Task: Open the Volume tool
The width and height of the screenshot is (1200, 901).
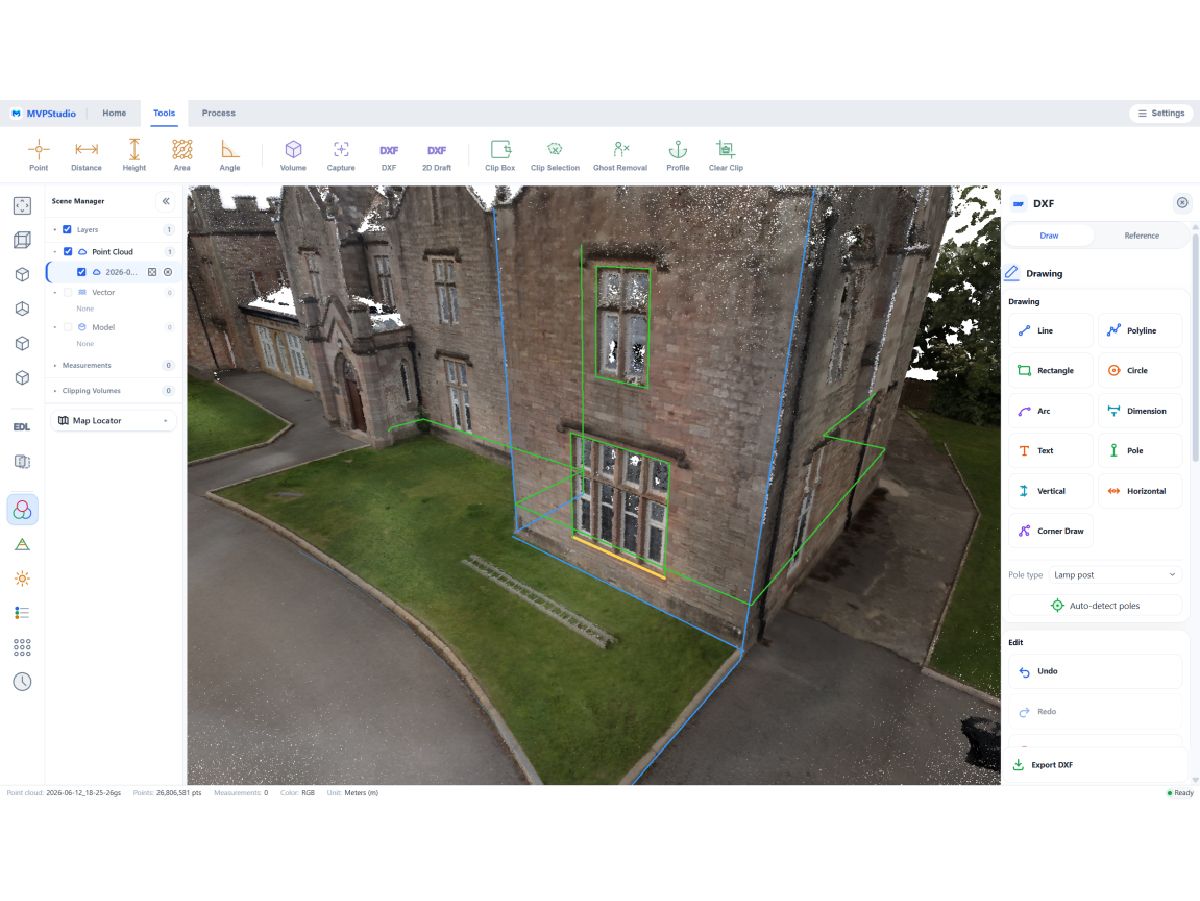Action: [293, 155]
